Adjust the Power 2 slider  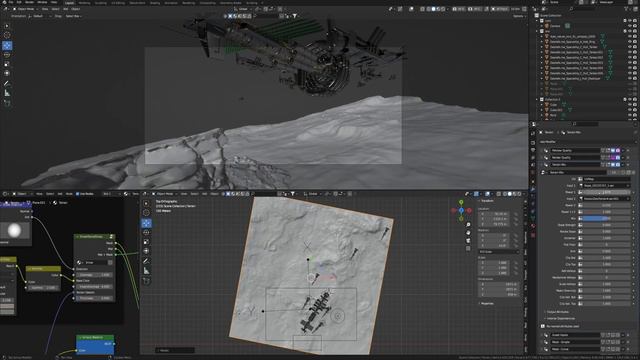(606, 205)
